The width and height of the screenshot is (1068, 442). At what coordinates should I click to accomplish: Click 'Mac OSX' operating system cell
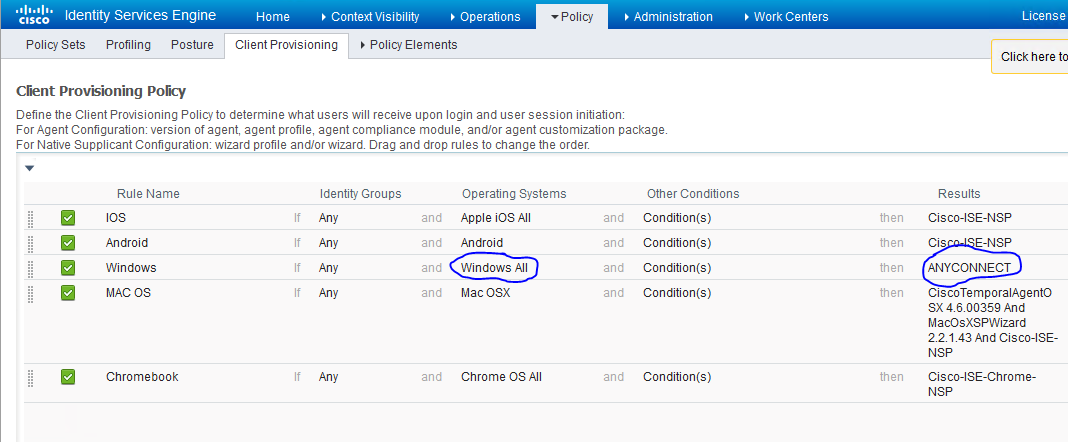tap(485, 293)
